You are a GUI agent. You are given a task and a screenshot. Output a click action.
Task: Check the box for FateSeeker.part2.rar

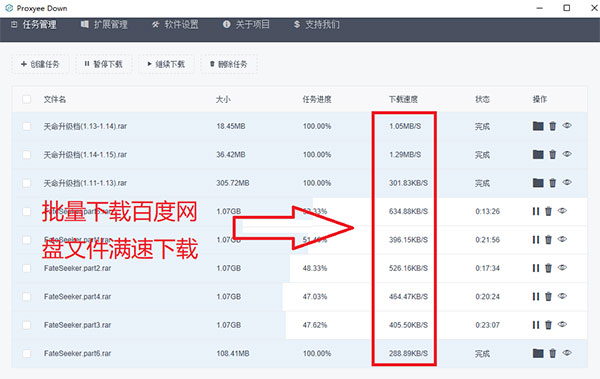[x=26, y=268]
